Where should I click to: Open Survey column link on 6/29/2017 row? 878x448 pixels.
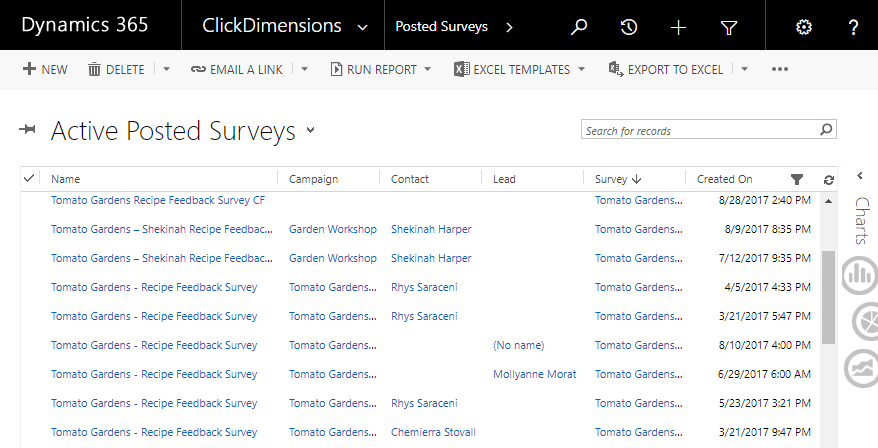click(x=638, y=374)
